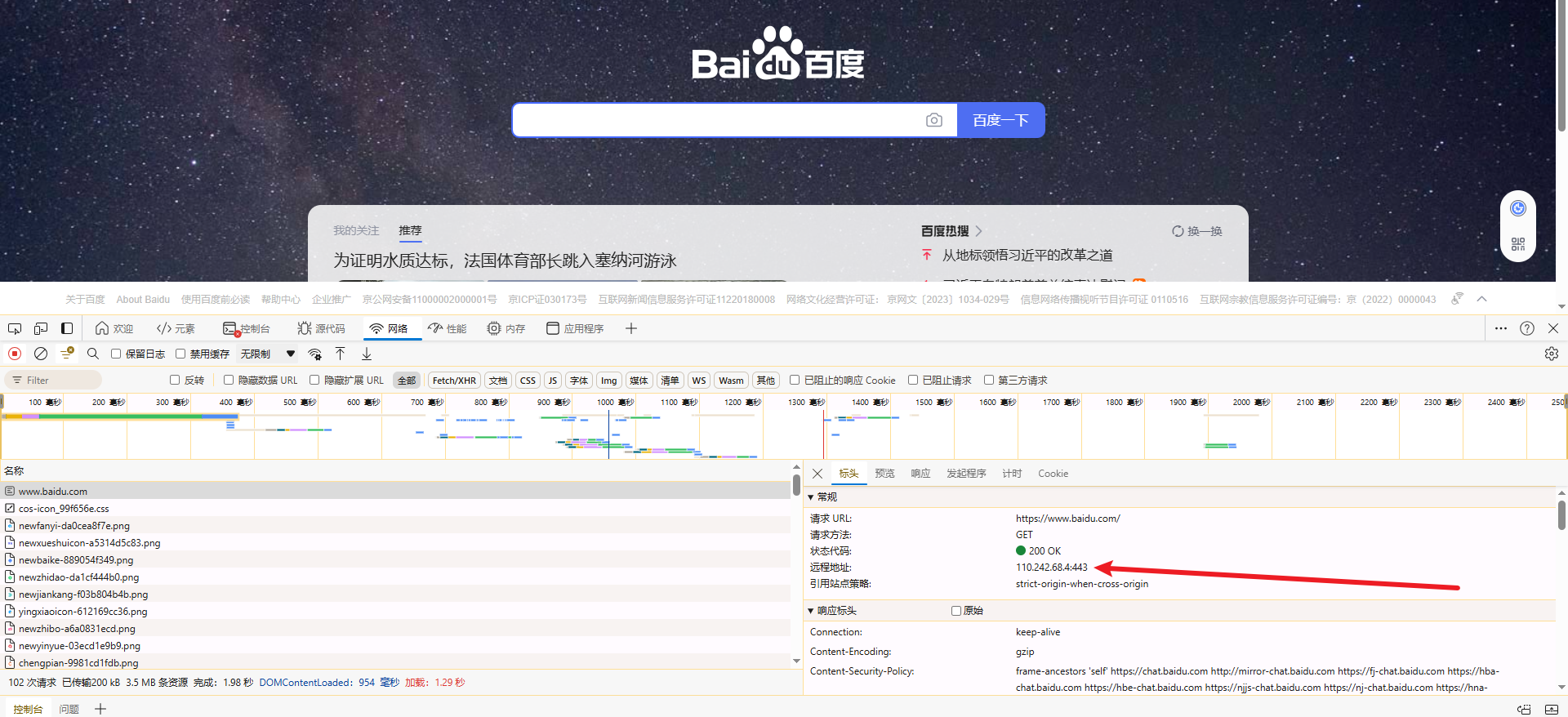Enable the 保留日志 preserve log checkbox
This screenshot has height=717, width=1568.
[116, 354]
